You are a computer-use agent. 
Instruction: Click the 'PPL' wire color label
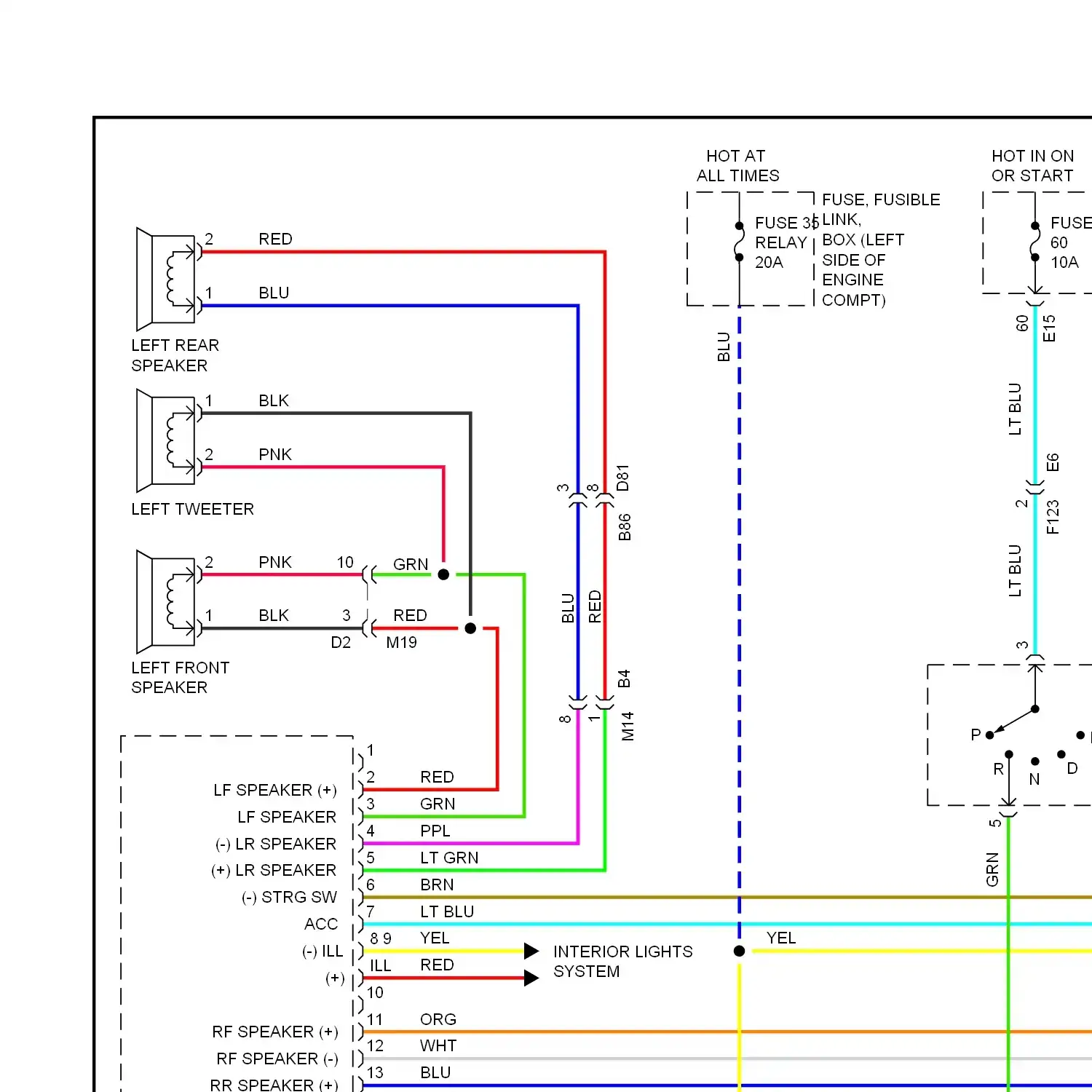(435, 831)
